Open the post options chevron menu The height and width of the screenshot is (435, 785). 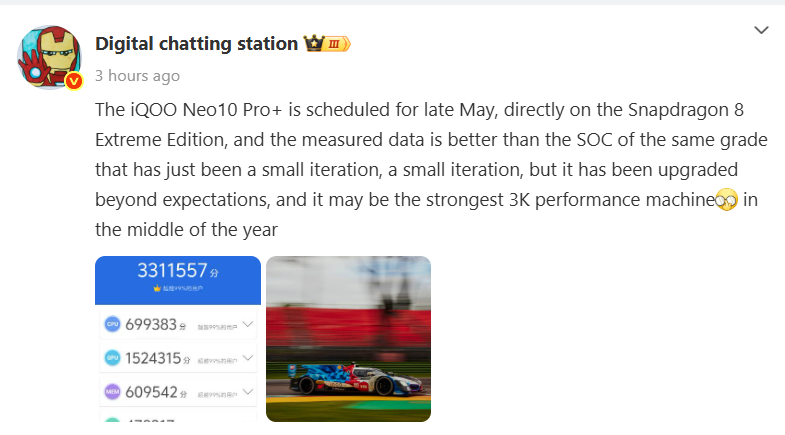pyautogui.click(x=762, y=31)
